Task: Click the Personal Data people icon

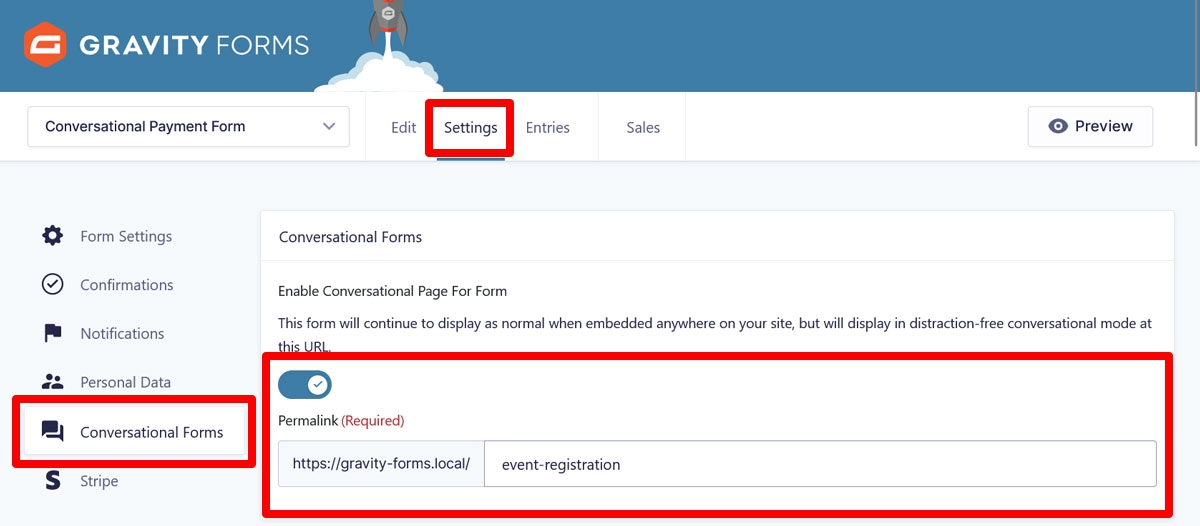Action: click(52, 382)
